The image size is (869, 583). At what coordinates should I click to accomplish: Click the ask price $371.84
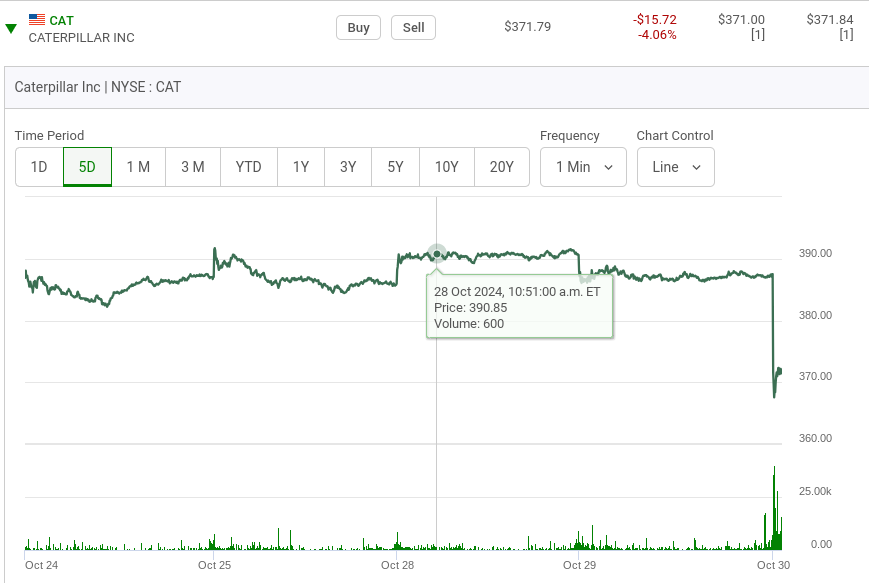pos(830,19)
